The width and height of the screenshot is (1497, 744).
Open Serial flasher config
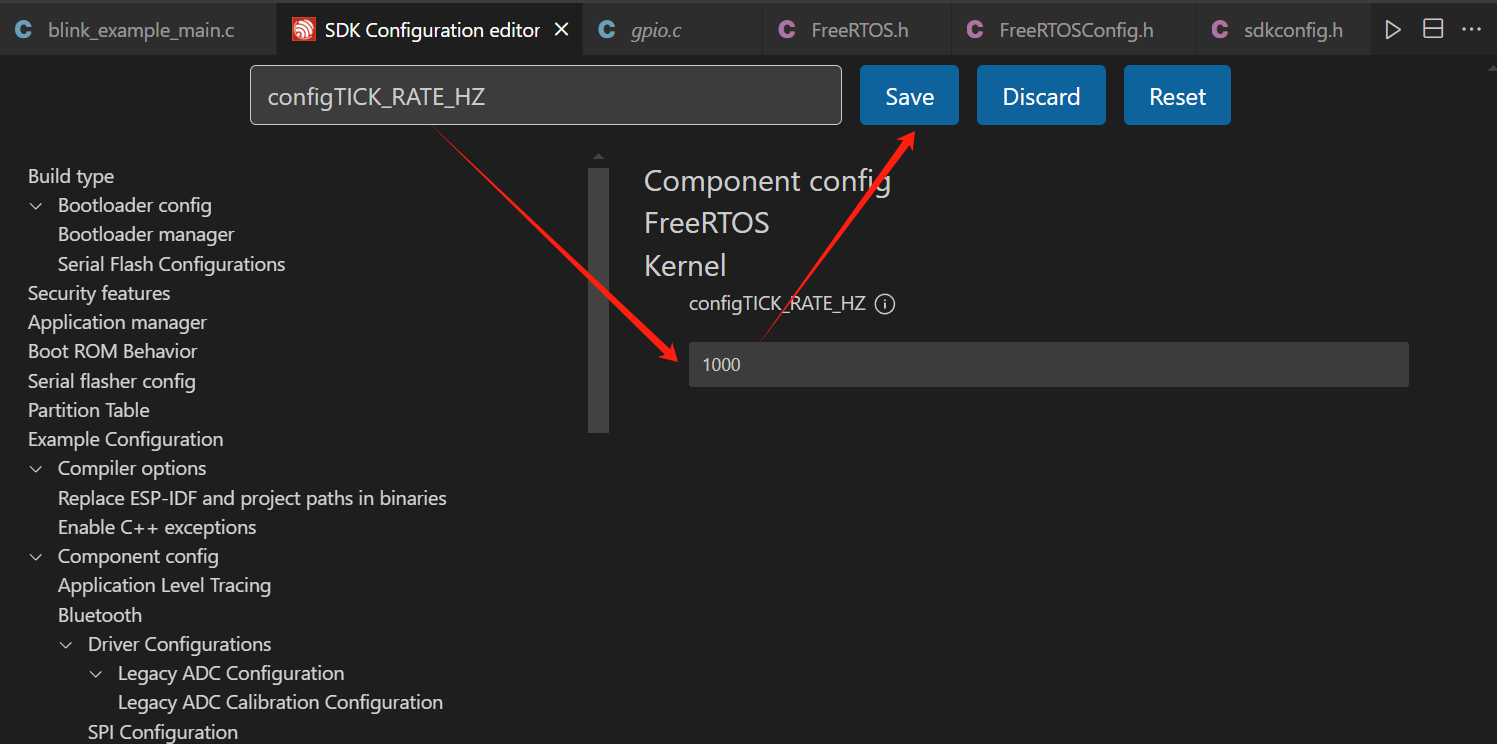(x=112, y=381)
